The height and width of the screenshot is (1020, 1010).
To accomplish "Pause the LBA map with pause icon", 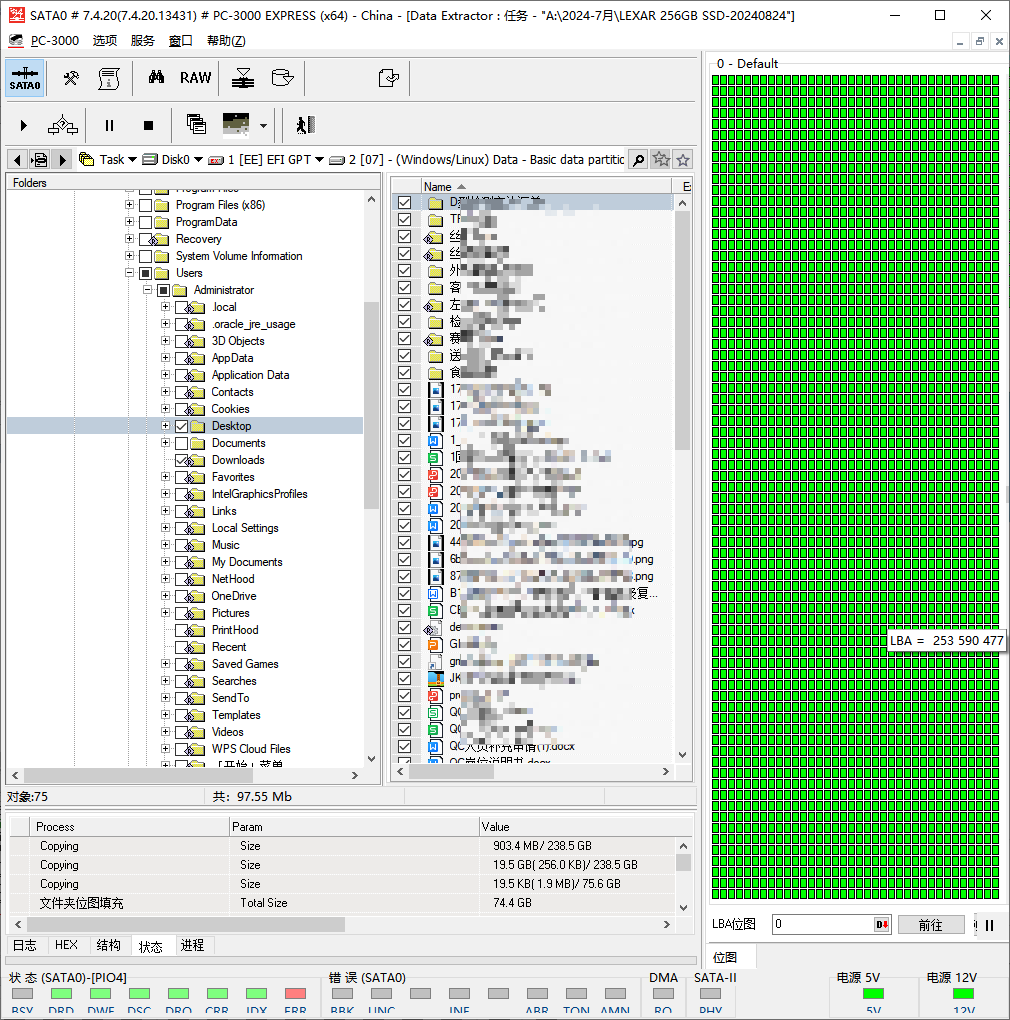I will 989,925.
